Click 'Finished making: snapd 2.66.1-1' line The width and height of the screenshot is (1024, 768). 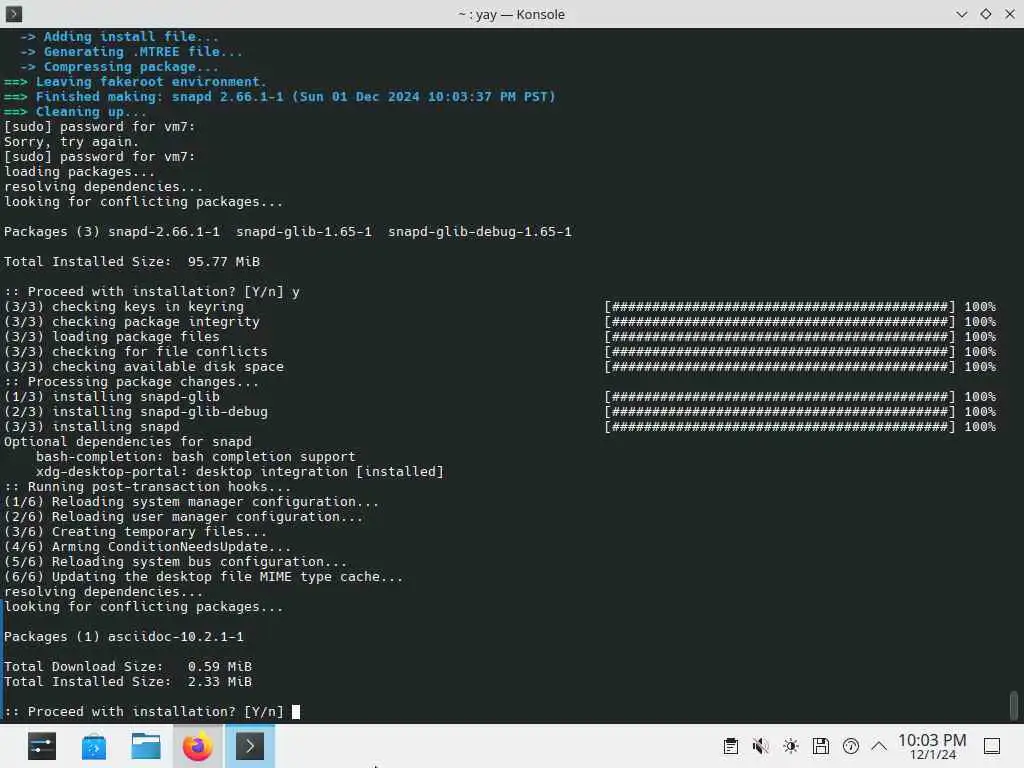[280, 97]
